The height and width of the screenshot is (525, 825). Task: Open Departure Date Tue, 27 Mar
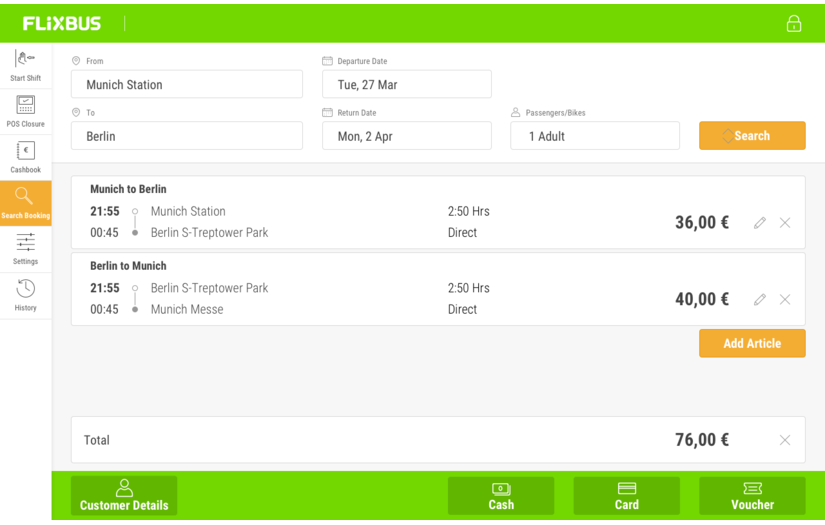407,84
